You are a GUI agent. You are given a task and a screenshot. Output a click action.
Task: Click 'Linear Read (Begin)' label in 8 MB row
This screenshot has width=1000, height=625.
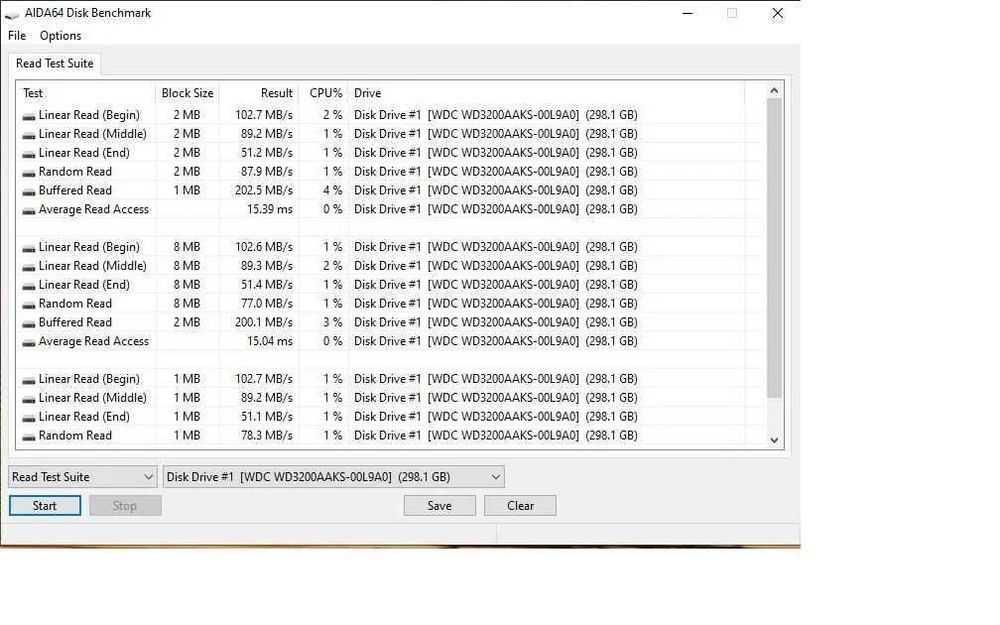[89, 247]
